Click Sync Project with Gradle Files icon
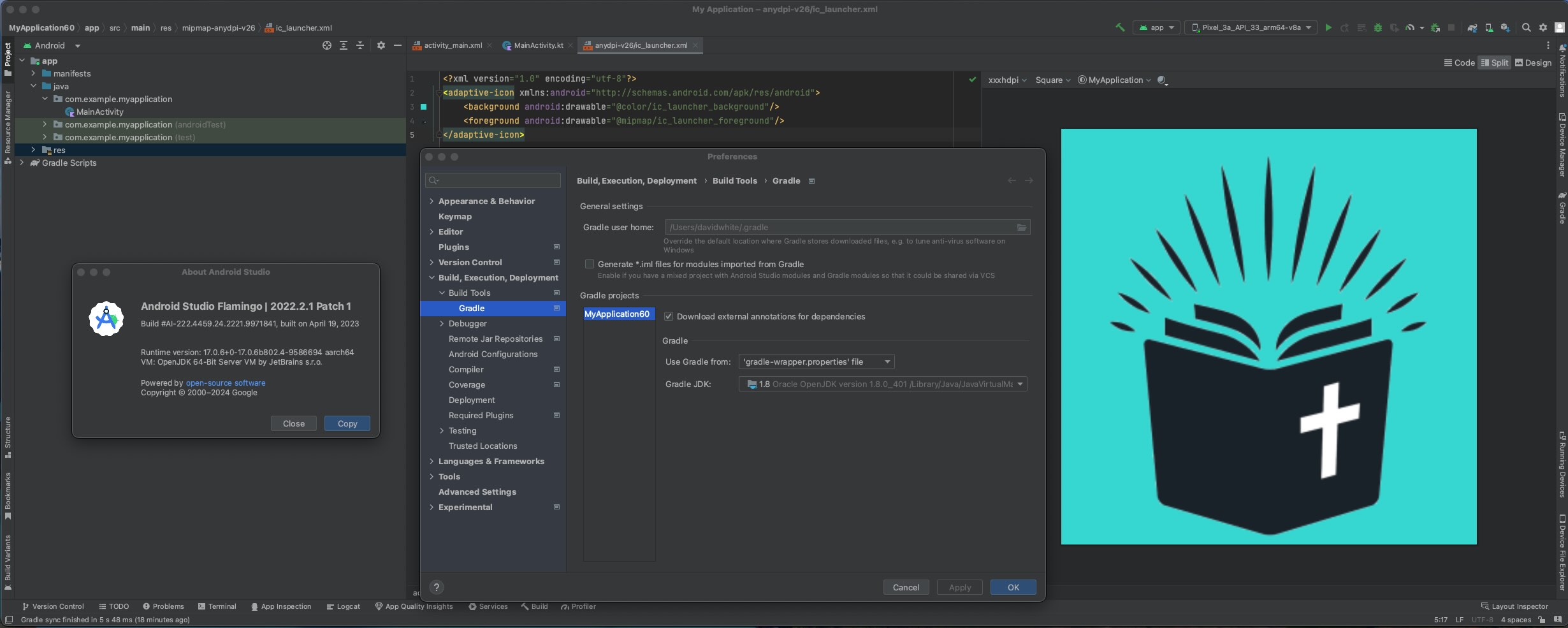The height and width of the screenshot is (628, 1568). point(1472,27)
